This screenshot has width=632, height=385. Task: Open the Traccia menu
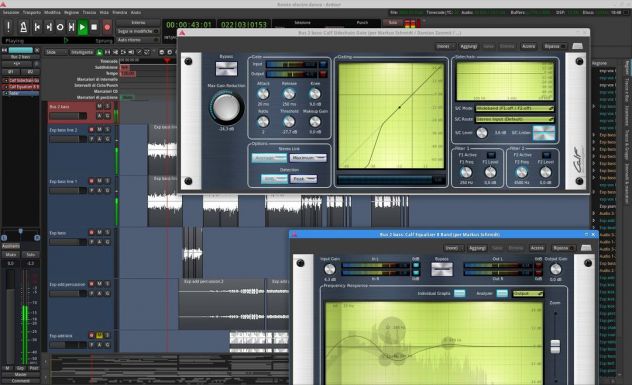[x=89, y=12]
